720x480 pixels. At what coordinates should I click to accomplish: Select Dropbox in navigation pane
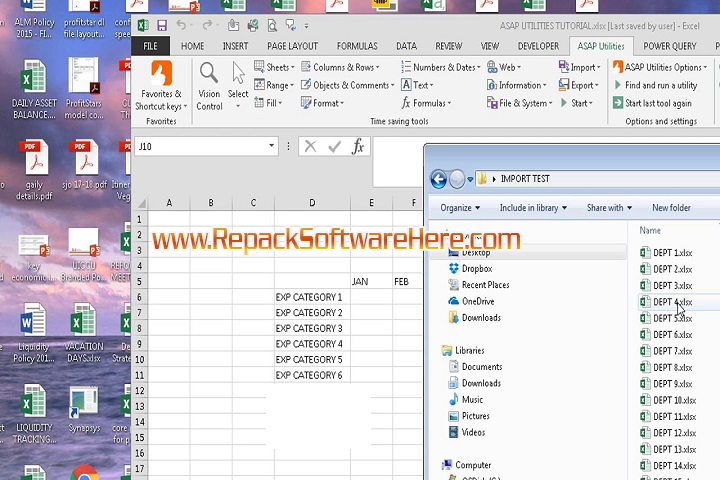pyautogui.click(x=470, y=269)
